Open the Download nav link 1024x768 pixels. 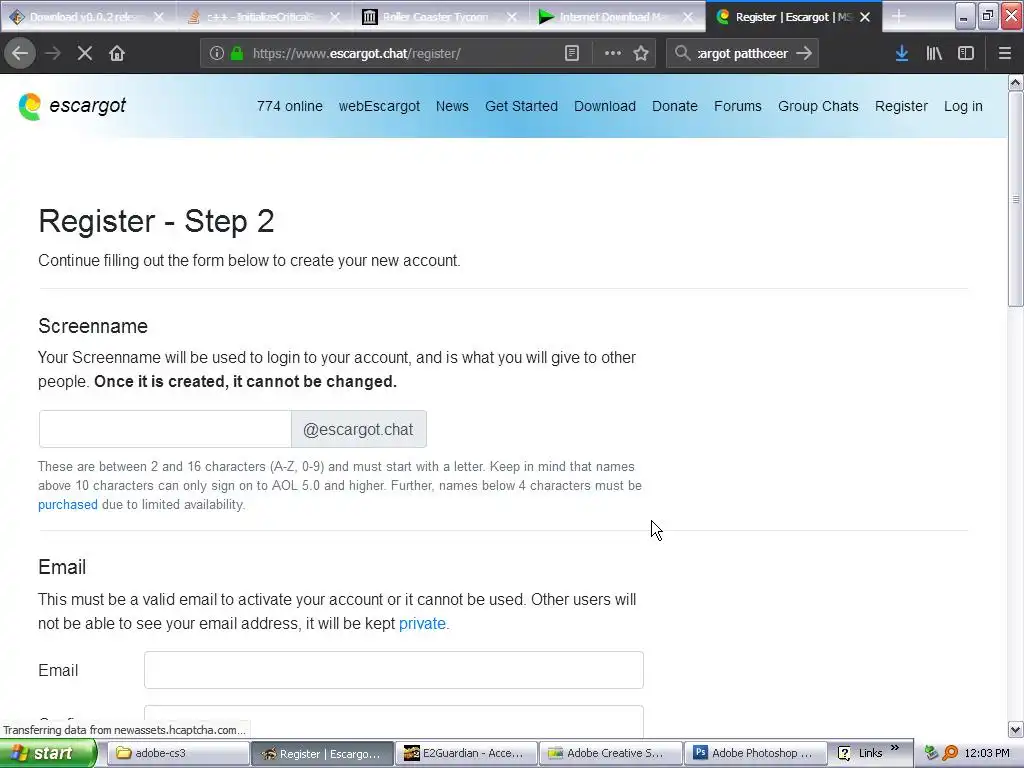click(605, 106)
